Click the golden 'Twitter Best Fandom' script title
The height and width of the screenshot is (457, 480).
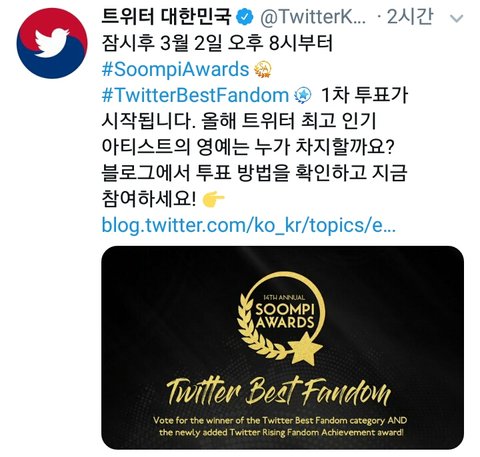279,392
